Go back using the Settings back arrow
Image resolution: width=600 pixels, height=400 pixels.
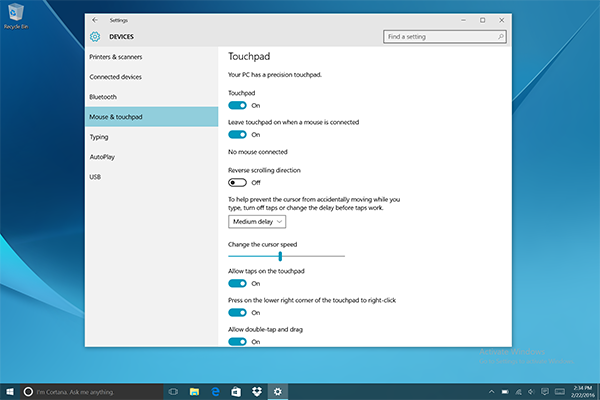point(95,20)
